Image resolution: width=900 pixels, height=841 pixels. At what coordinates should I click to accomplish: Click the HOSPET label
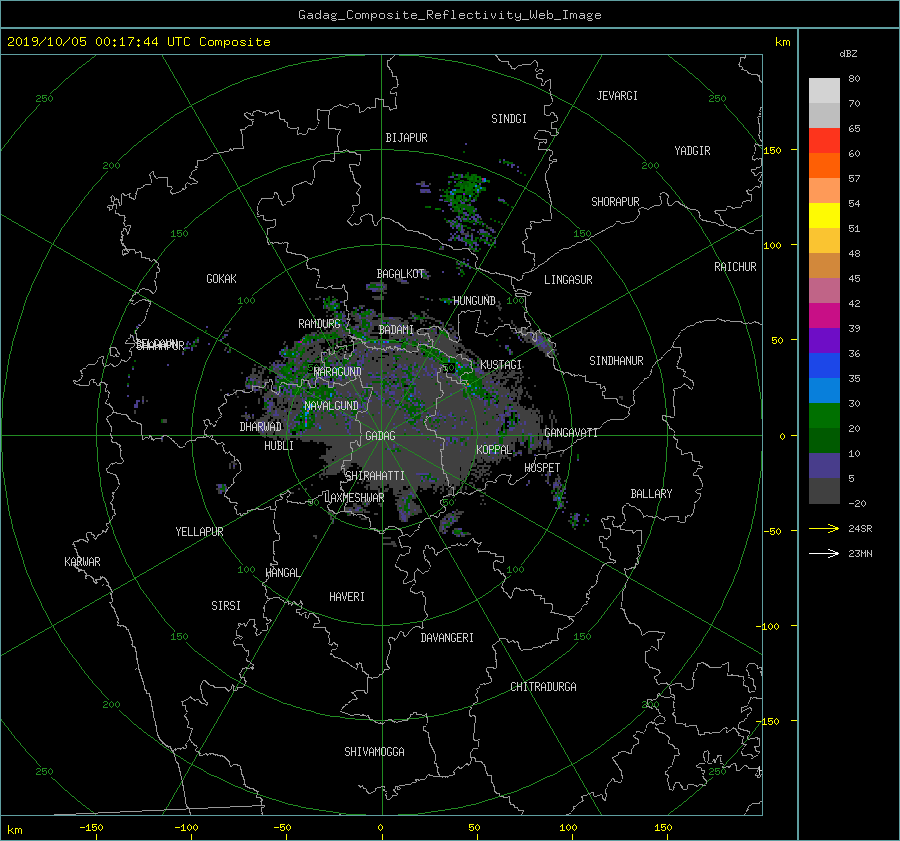(x=542, y=468)
